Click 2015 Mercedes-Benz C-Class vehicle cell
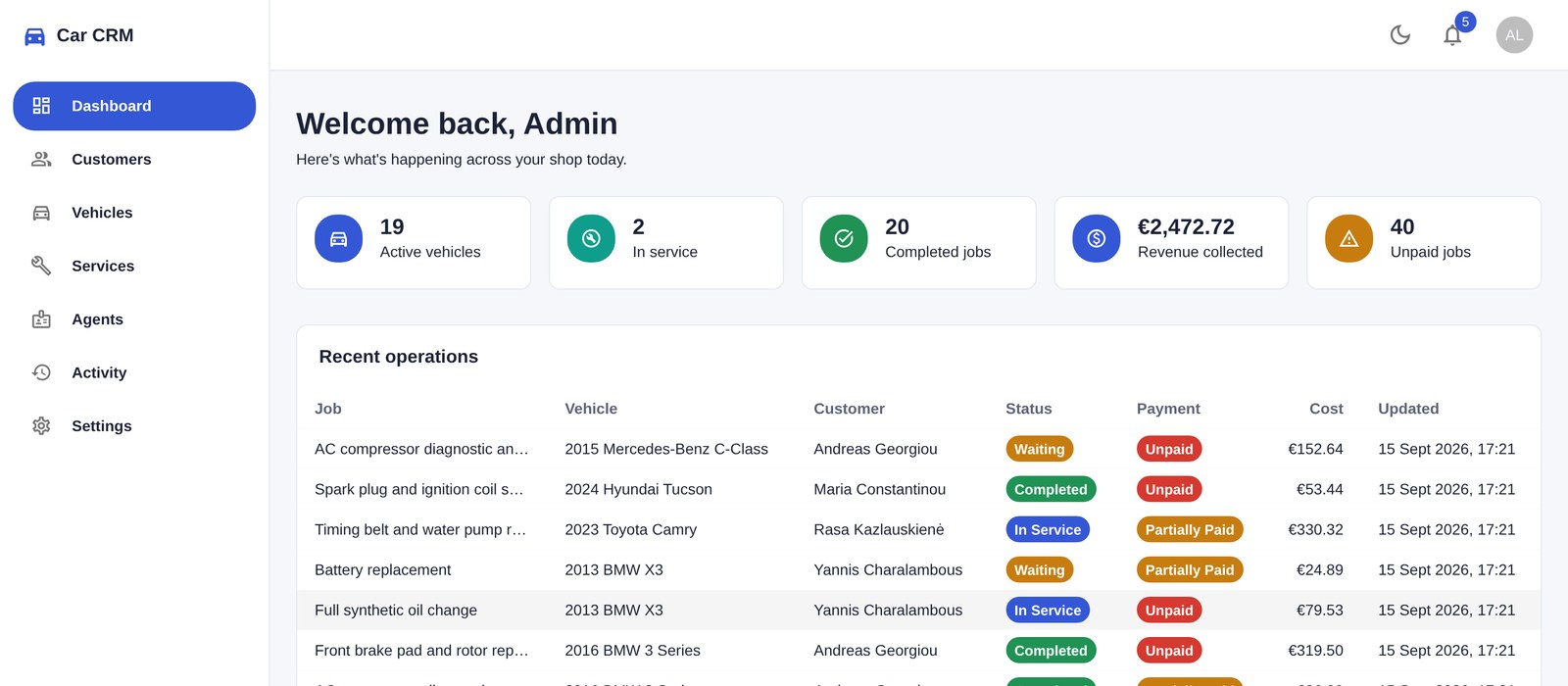Screen dimensions: 1568x686 click(666, 449)
